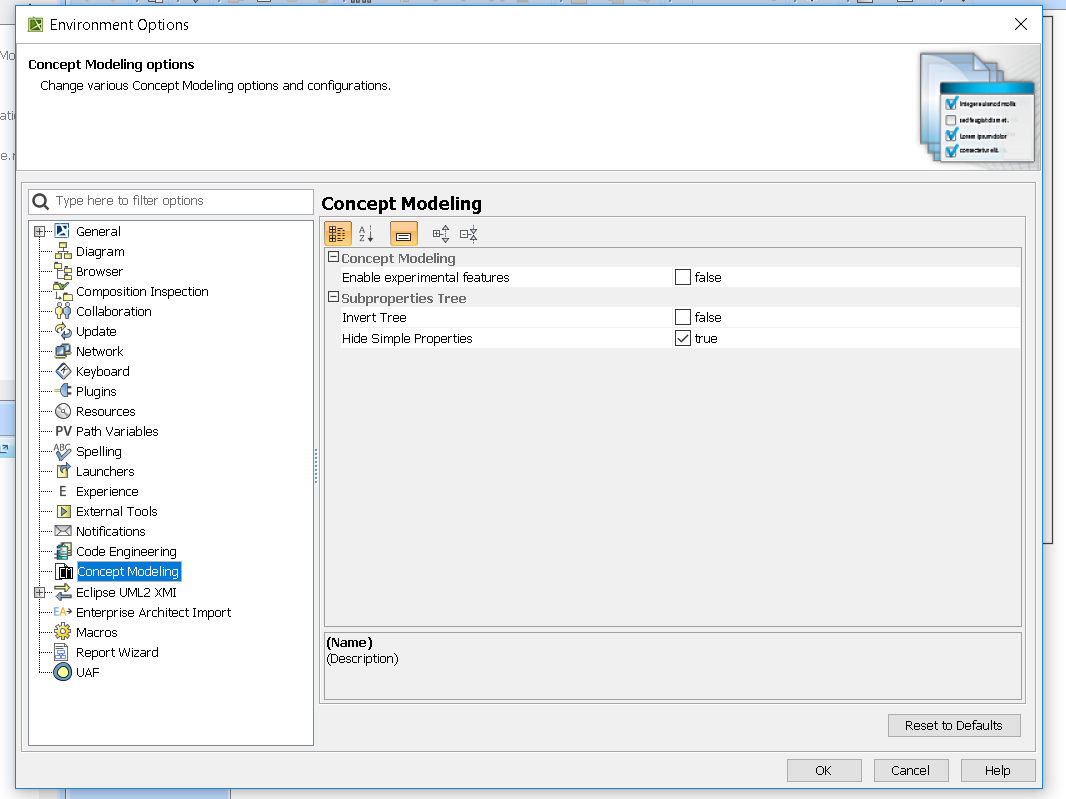Screen dimensions: 1066x799
Task: Click the alphabetical sort toolbar icon
Action: [x=366, y=234]
